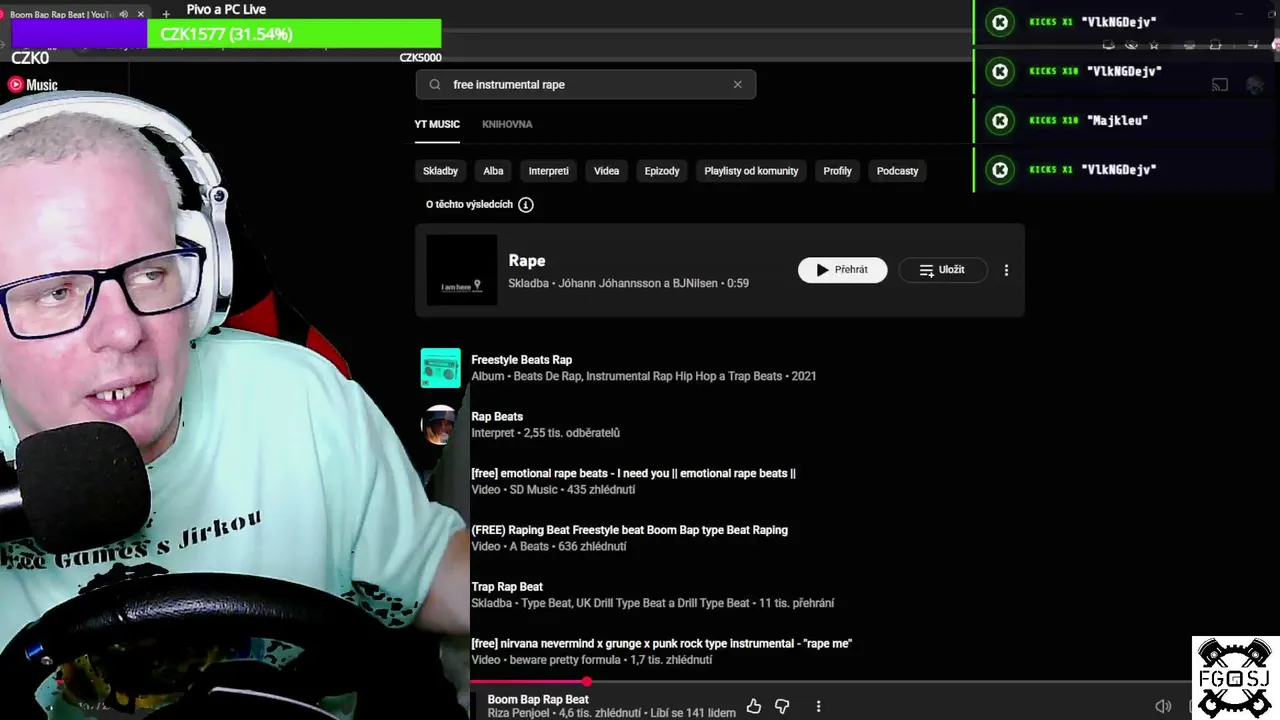This screenshot has height=720, width=1280.
Task: Filter results by Alba
Action: [493, 171]
